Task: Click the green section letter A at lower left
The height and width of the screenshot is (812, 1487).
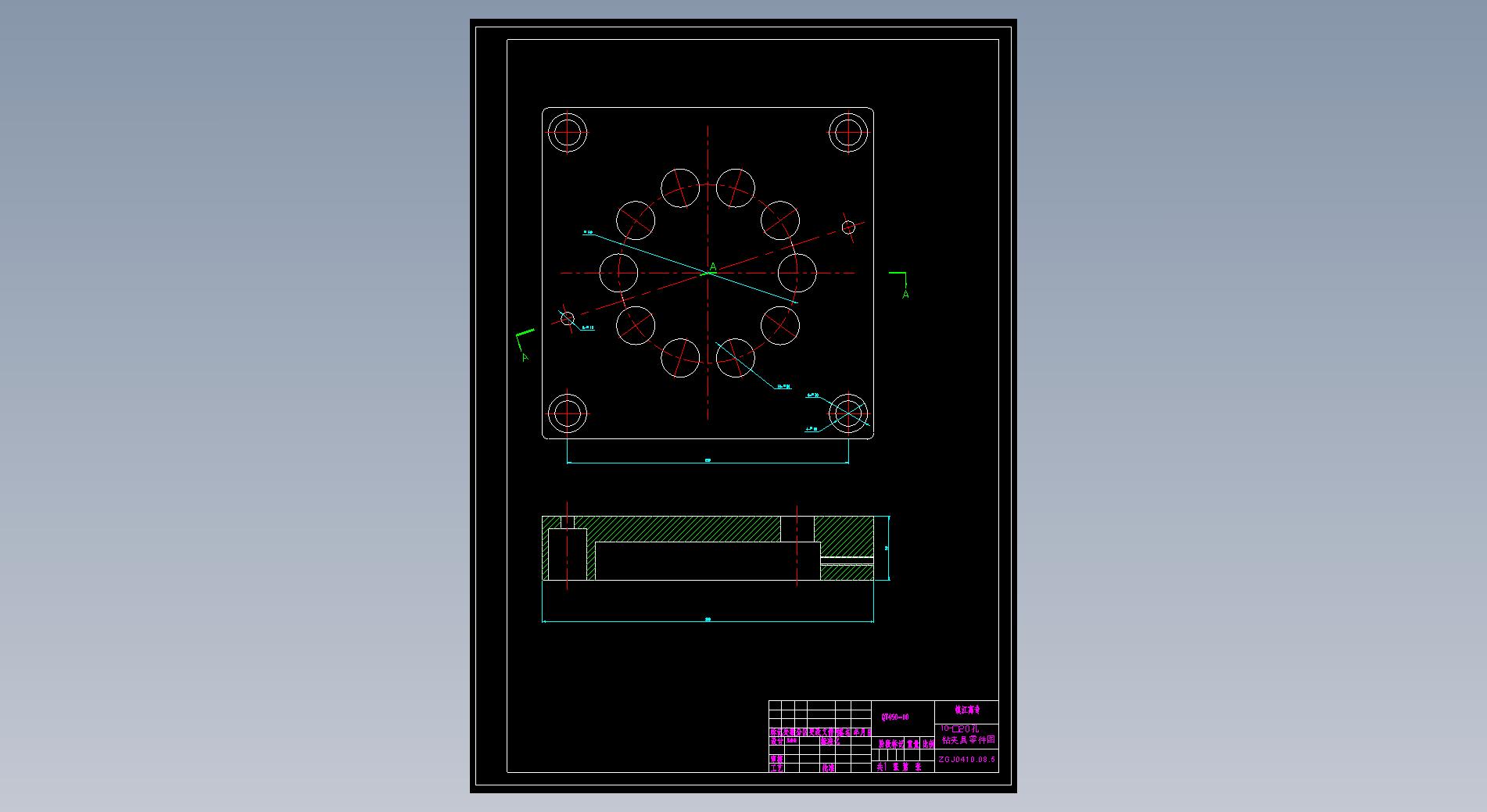Action: pos(525,357)
